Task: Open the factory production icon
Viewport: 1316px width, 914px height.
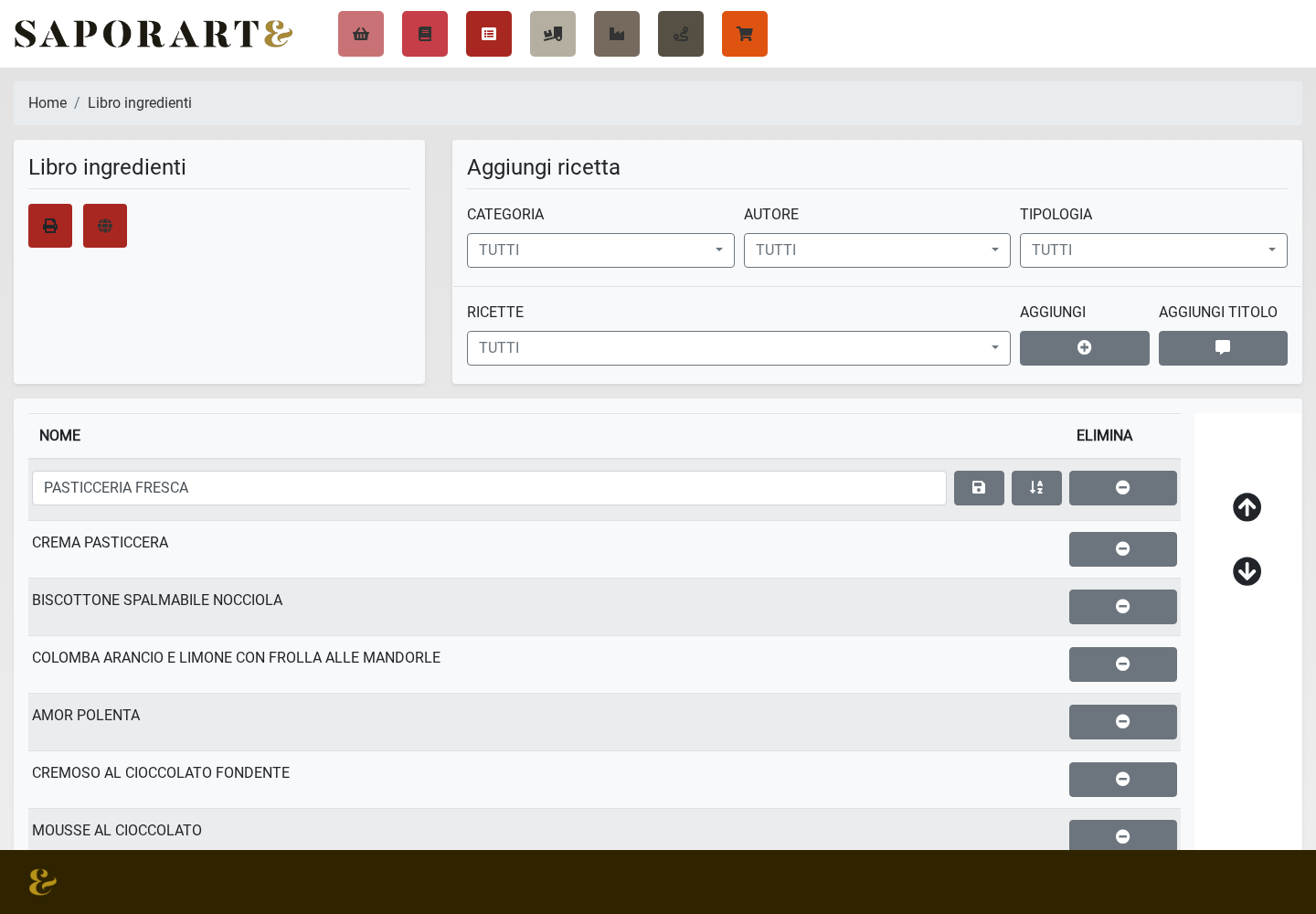Action: pos(617,34)
